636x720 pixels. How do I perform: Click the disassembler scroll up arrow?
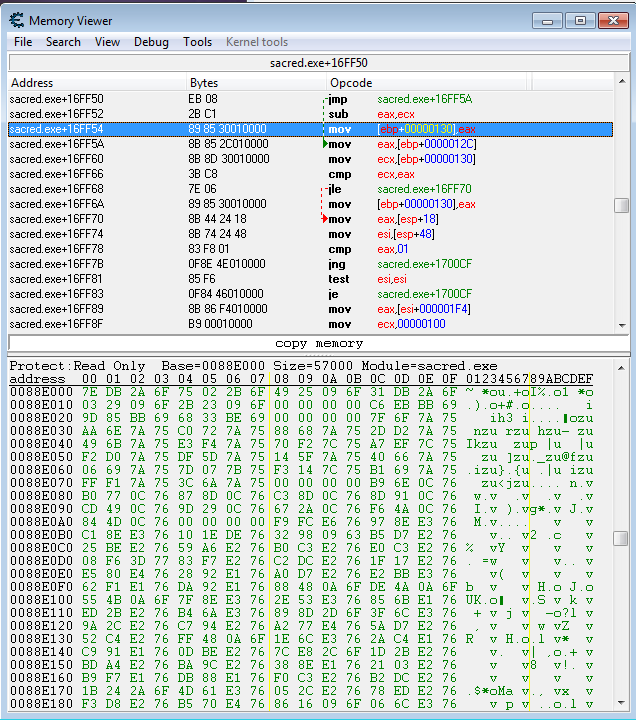tap(621, 82)
